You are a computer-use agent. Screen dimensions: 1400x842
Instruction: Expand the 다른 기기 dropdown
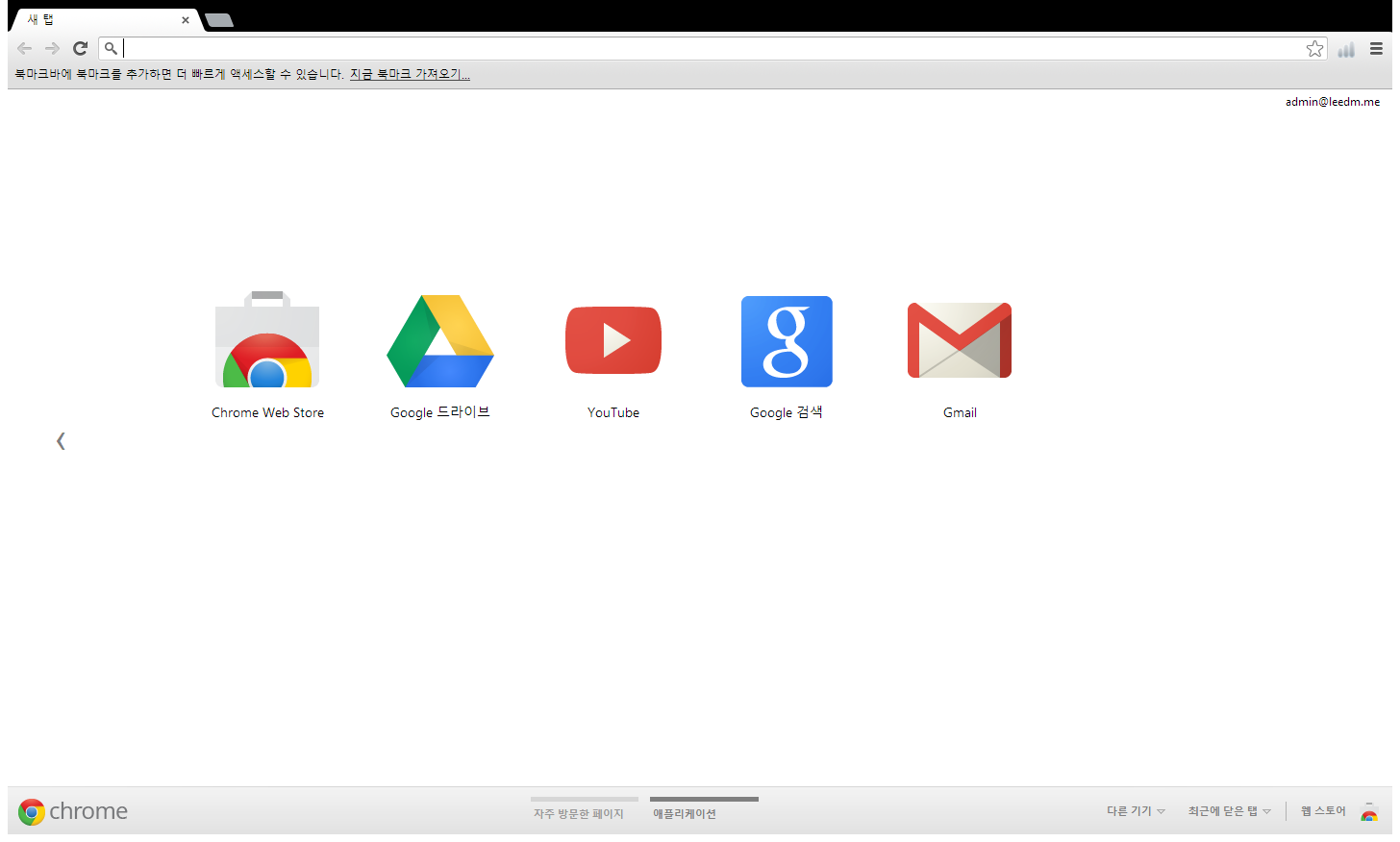(x=1135, y=811)
